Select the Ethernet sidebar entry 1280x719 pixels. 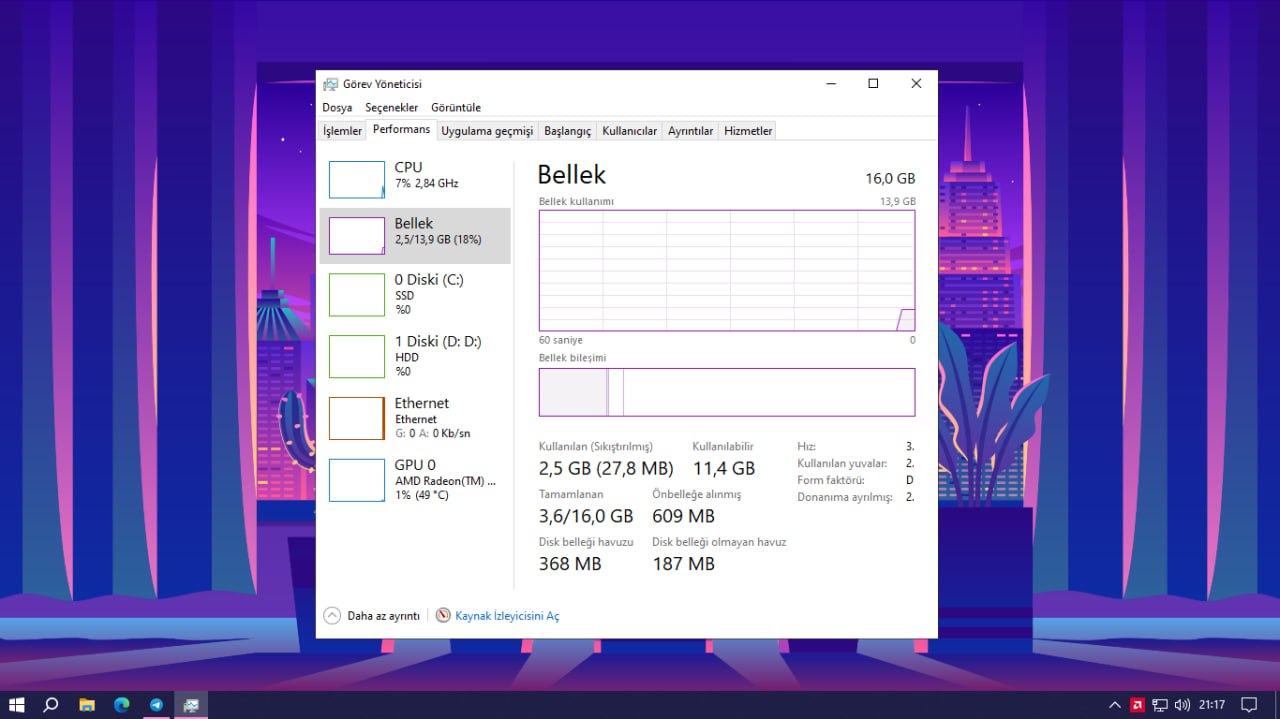click(x=415, y=418)
